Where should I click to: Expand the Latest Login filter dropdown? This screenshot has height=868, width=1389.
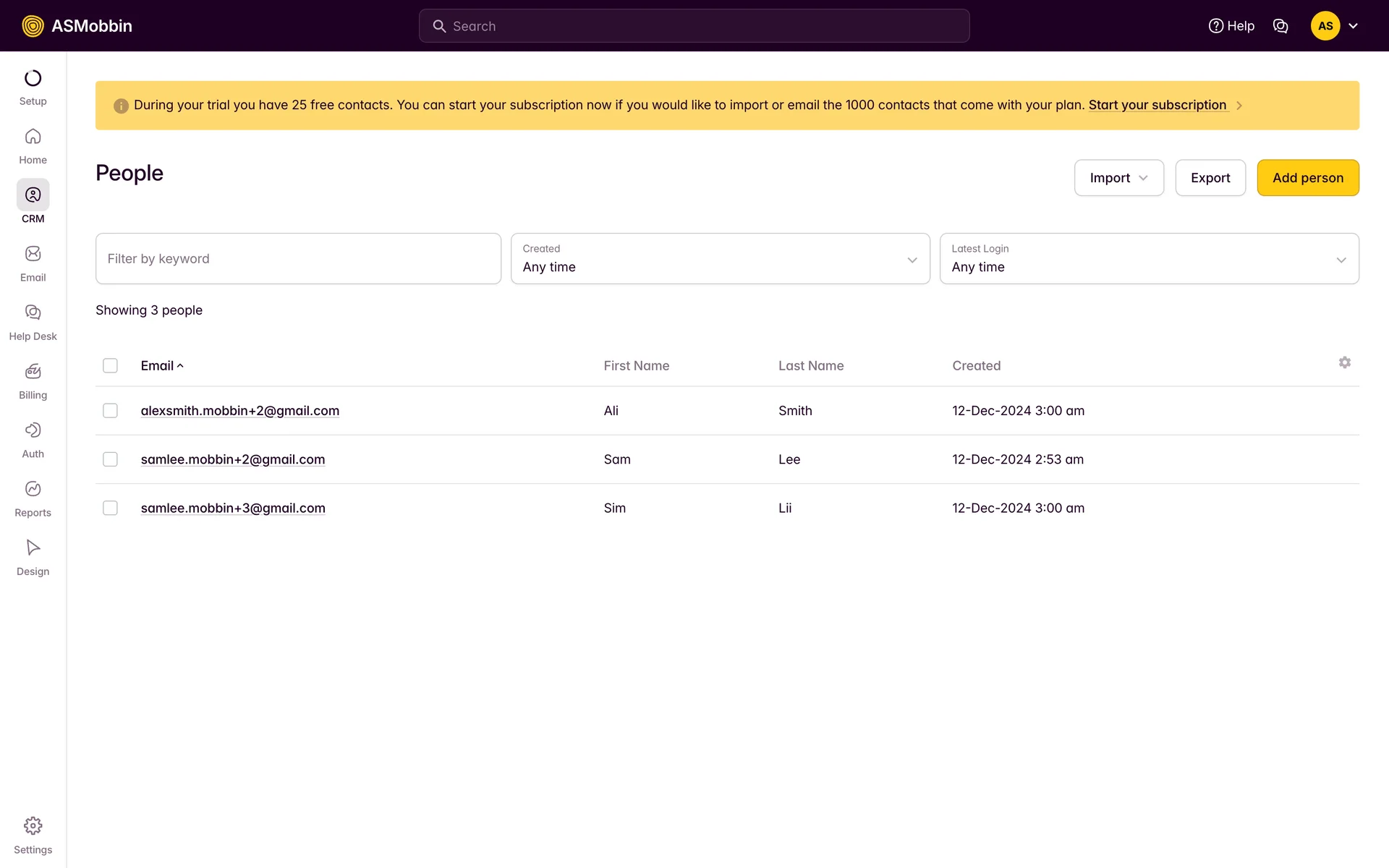(1149, 259)
